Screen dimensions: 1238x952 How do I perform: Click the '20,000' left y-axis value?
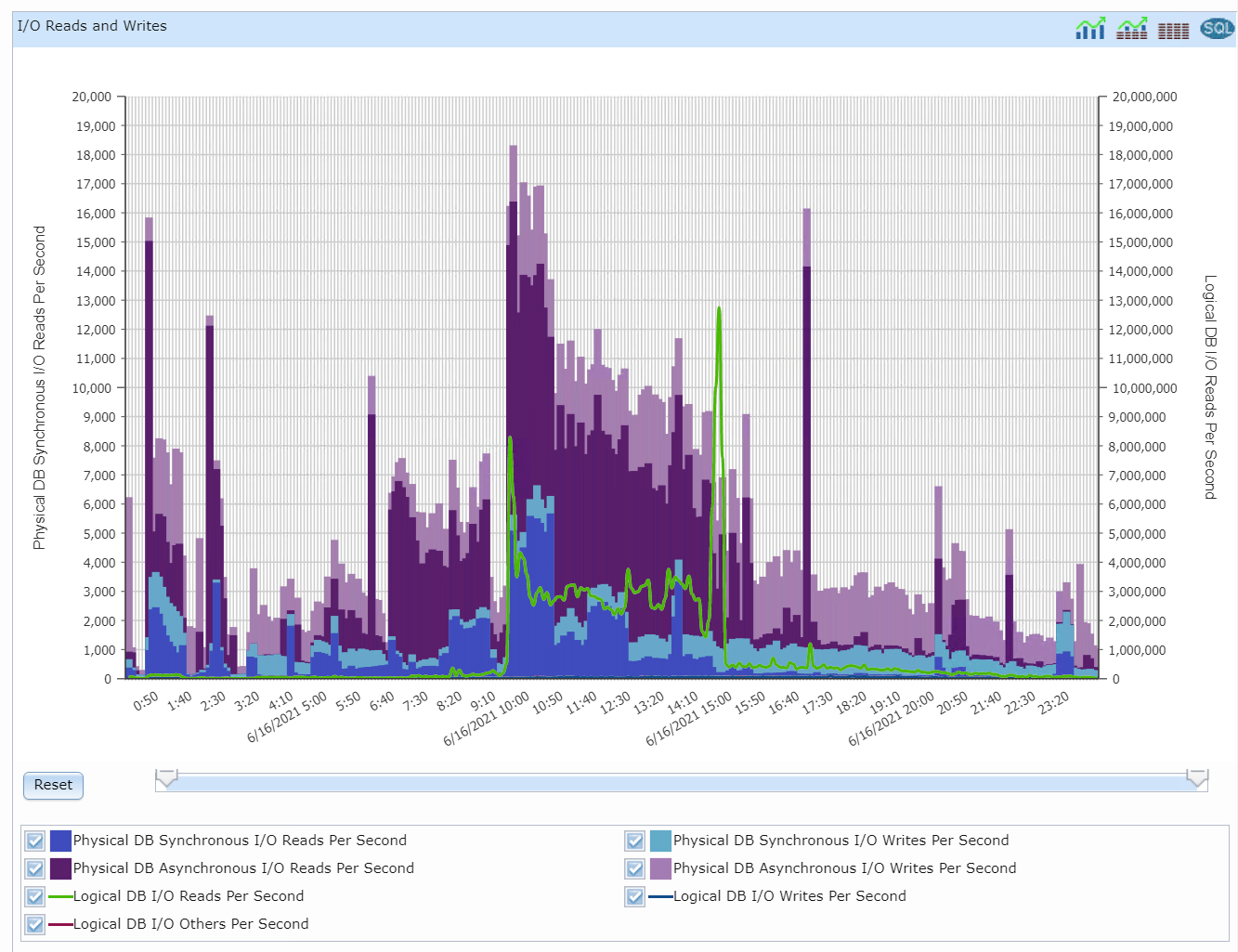[x=92, y=97]
